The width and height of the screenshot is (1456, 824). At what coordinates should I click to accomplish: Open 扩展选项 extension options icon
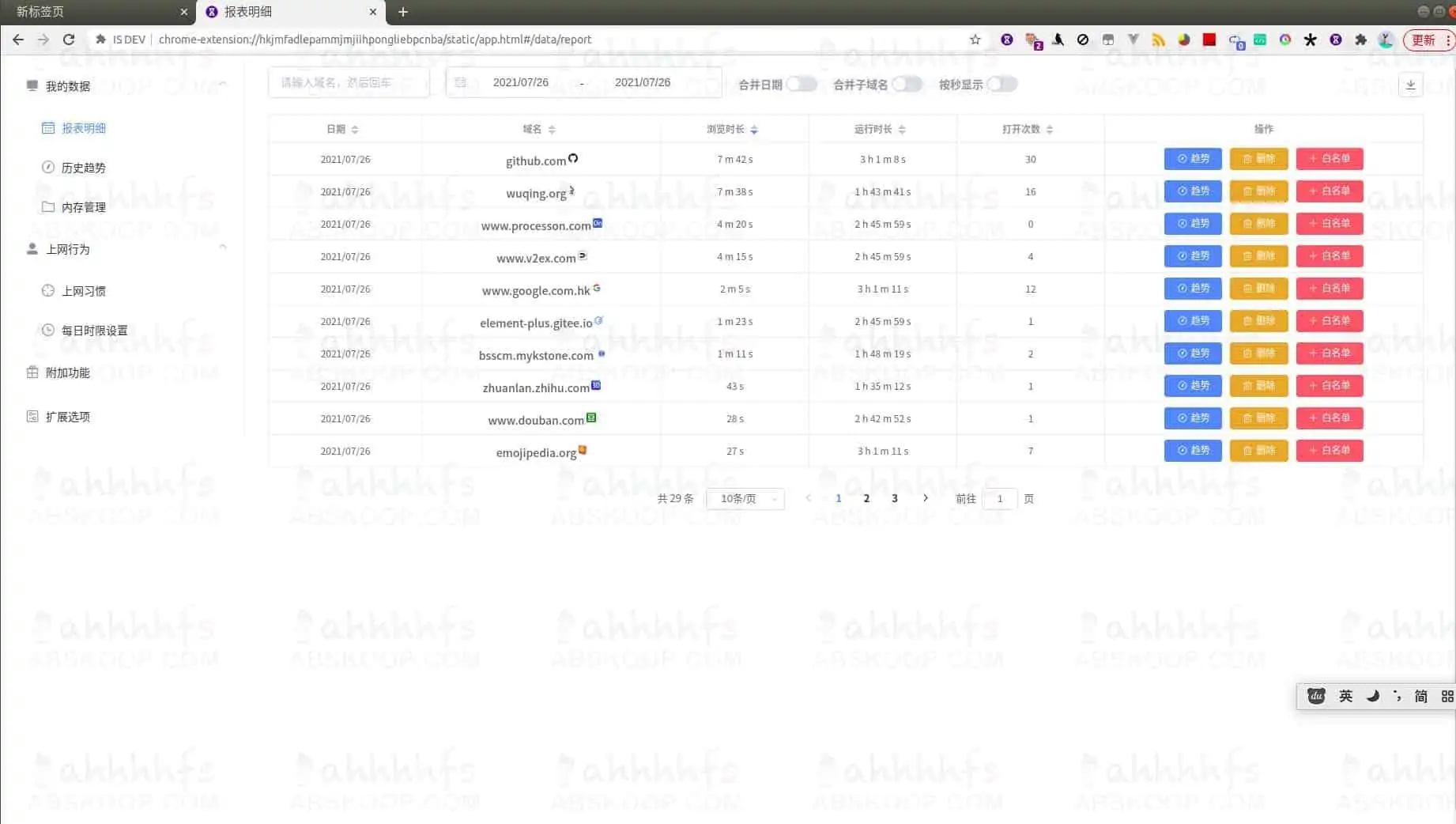[32, 415]
